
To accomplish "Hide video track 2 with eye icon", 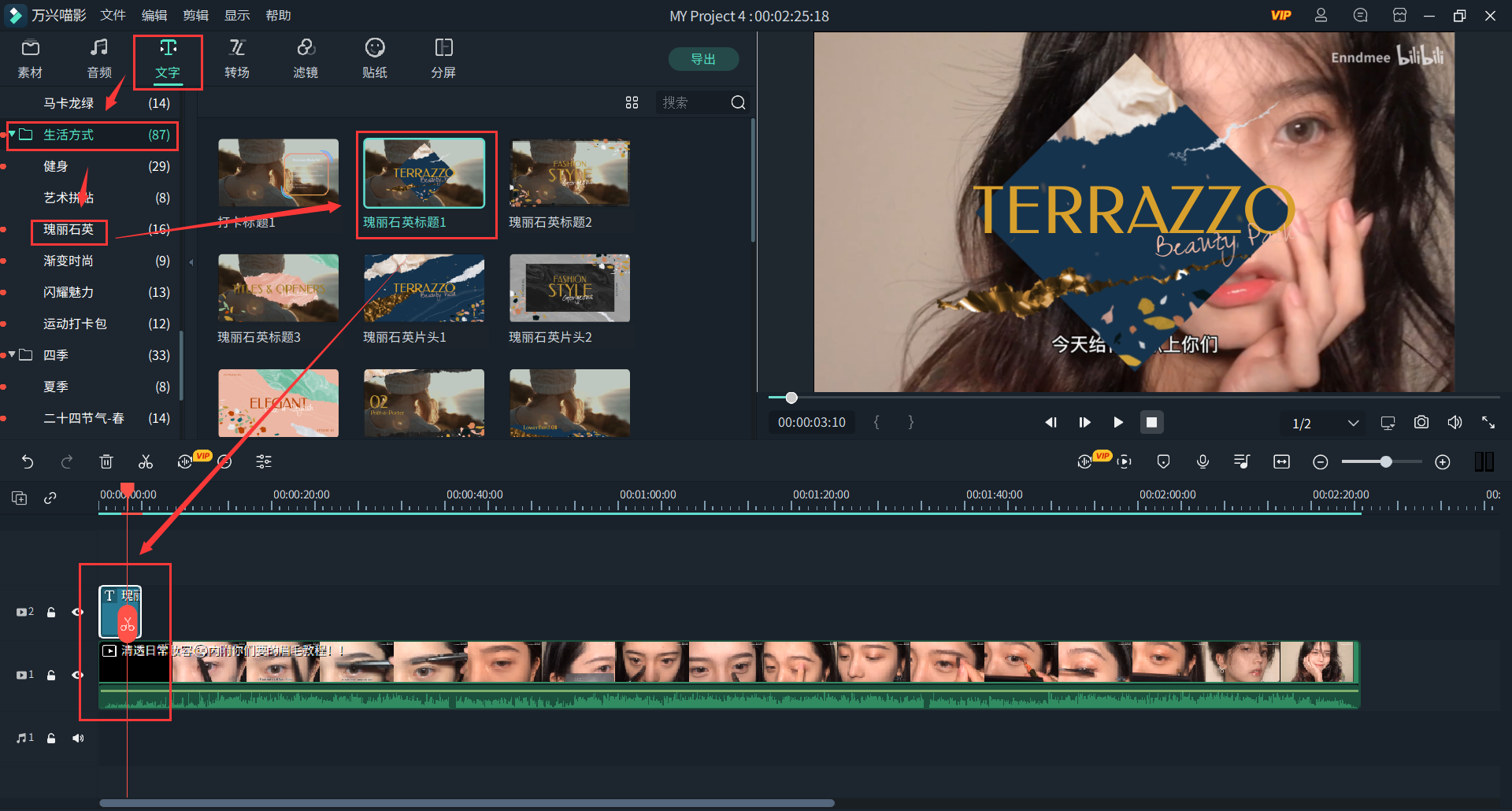I will coord(77,612).
